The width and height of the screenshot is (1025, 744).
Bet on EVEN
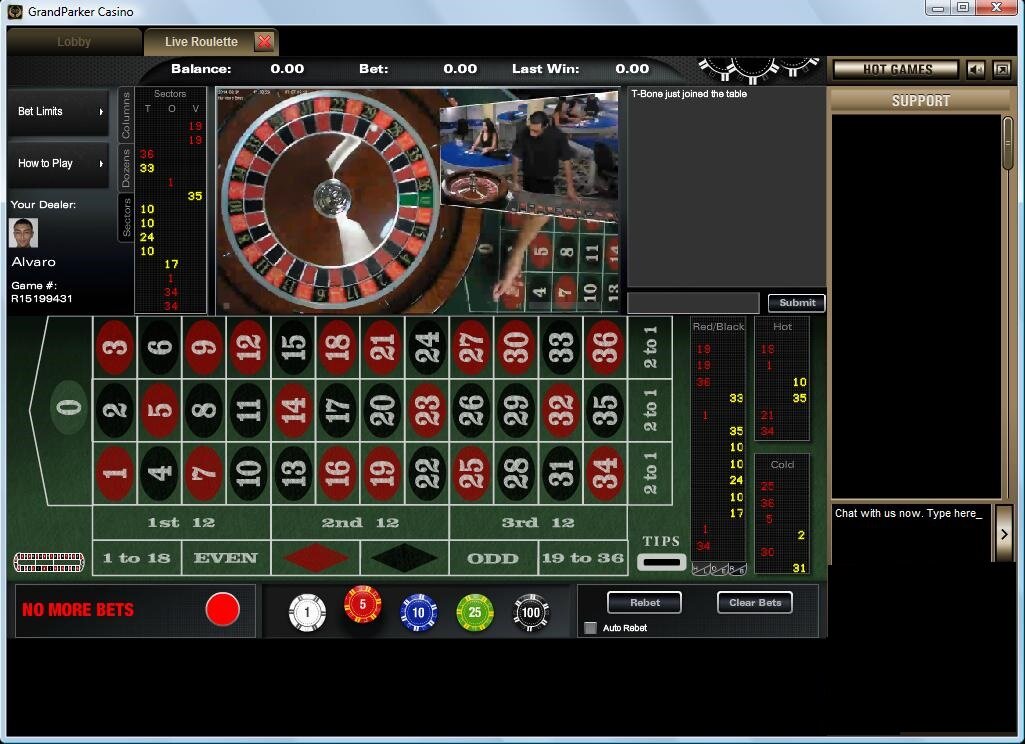[226, 558]
